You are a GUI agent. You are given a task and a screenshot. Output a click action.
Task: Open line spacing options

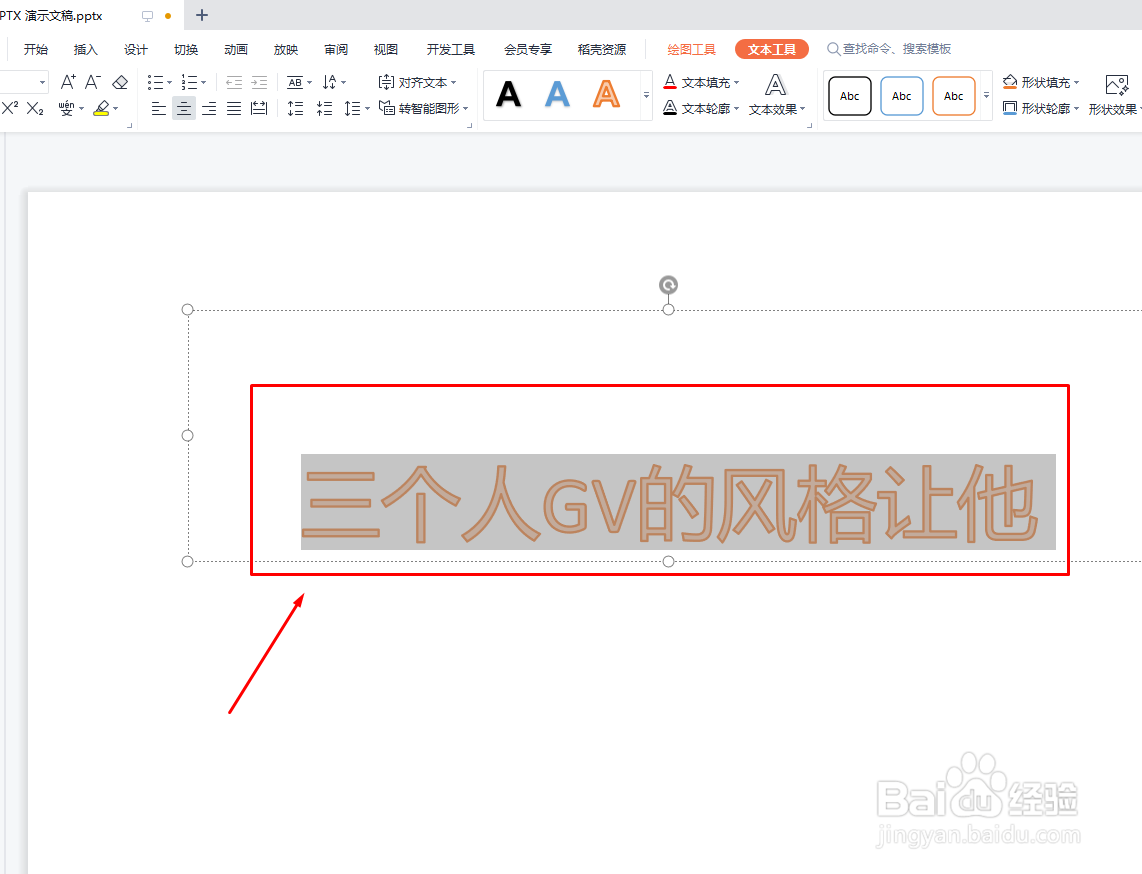click(357, 109)
